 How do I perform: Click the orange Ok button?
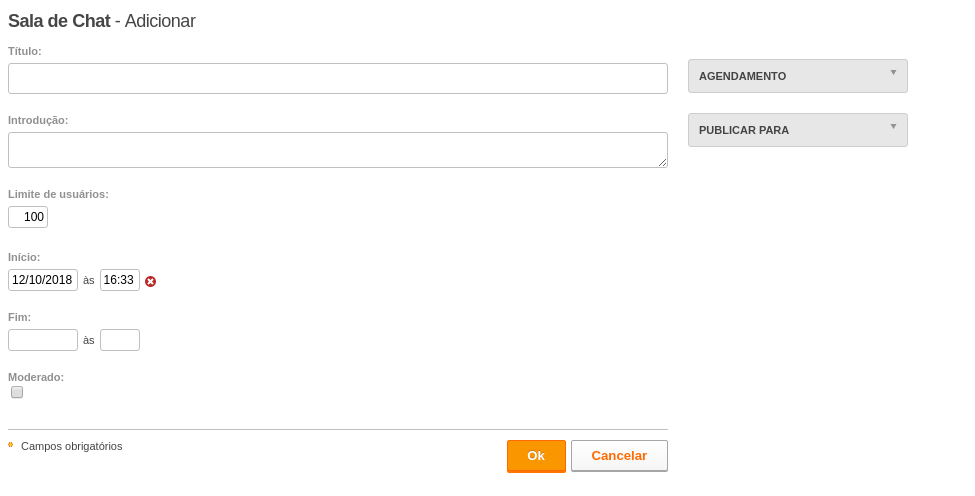[536, 456]
